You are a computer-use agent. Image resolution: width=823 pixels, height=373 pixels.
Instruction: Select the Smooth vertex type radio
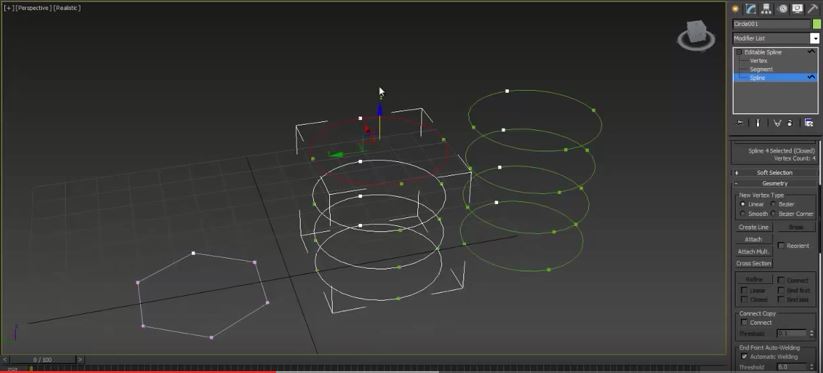(742, 214)
